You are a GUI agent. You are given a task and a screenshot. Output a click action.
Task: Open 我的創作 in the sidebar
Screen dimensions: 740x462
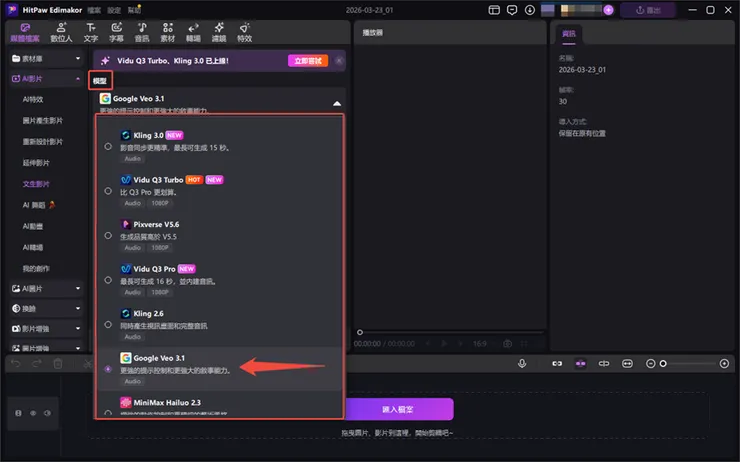click(x=36, y=269)
